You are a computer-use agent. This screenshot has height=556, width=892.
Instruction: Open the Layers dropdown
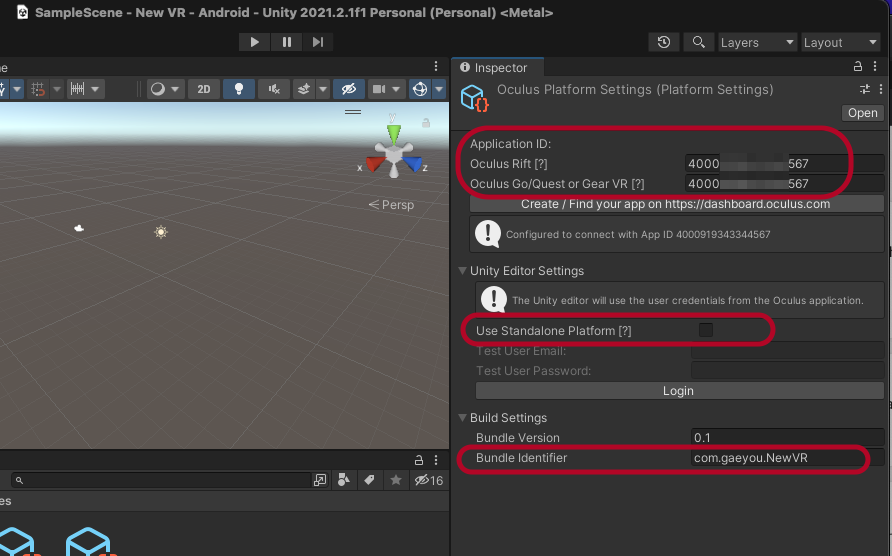[x=757, y=43]
